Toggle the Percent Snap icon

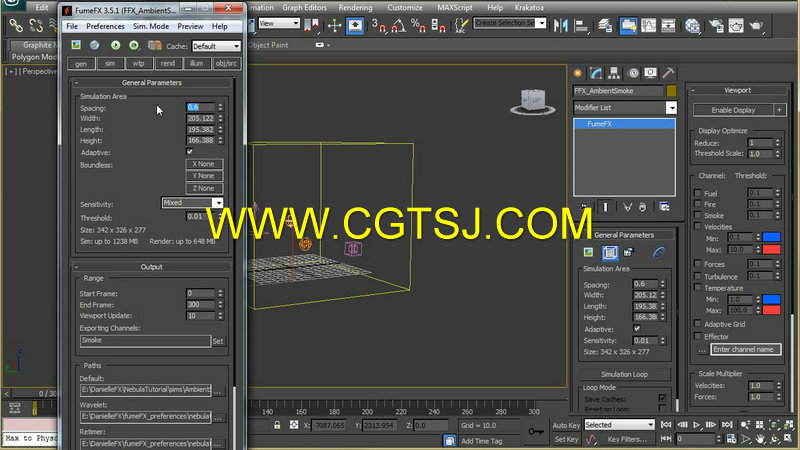point(418,26)
